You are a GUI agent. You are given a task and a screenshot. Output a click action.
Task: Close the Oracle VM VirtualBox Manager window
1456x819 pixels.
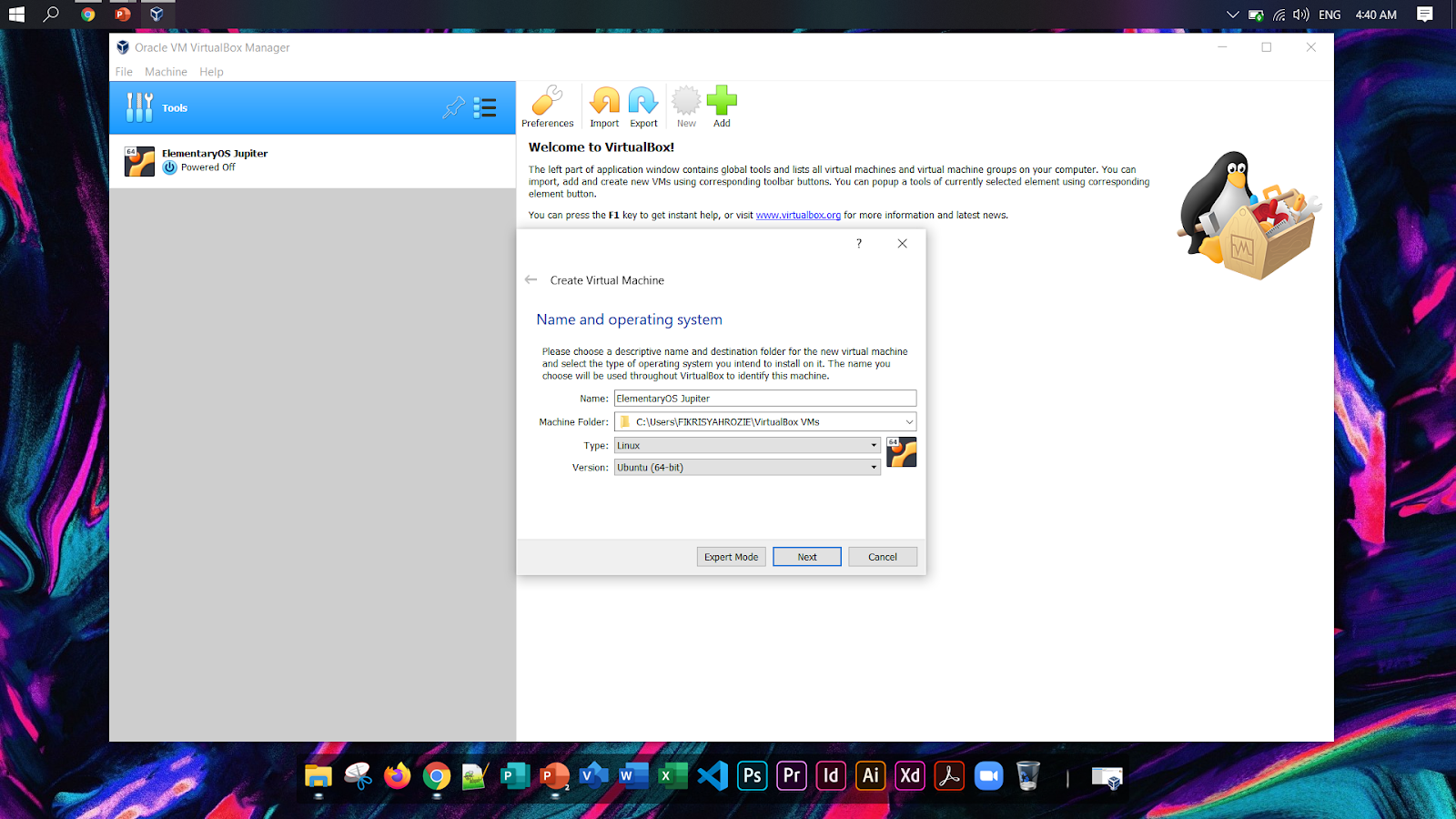[x=1310, y=47]
